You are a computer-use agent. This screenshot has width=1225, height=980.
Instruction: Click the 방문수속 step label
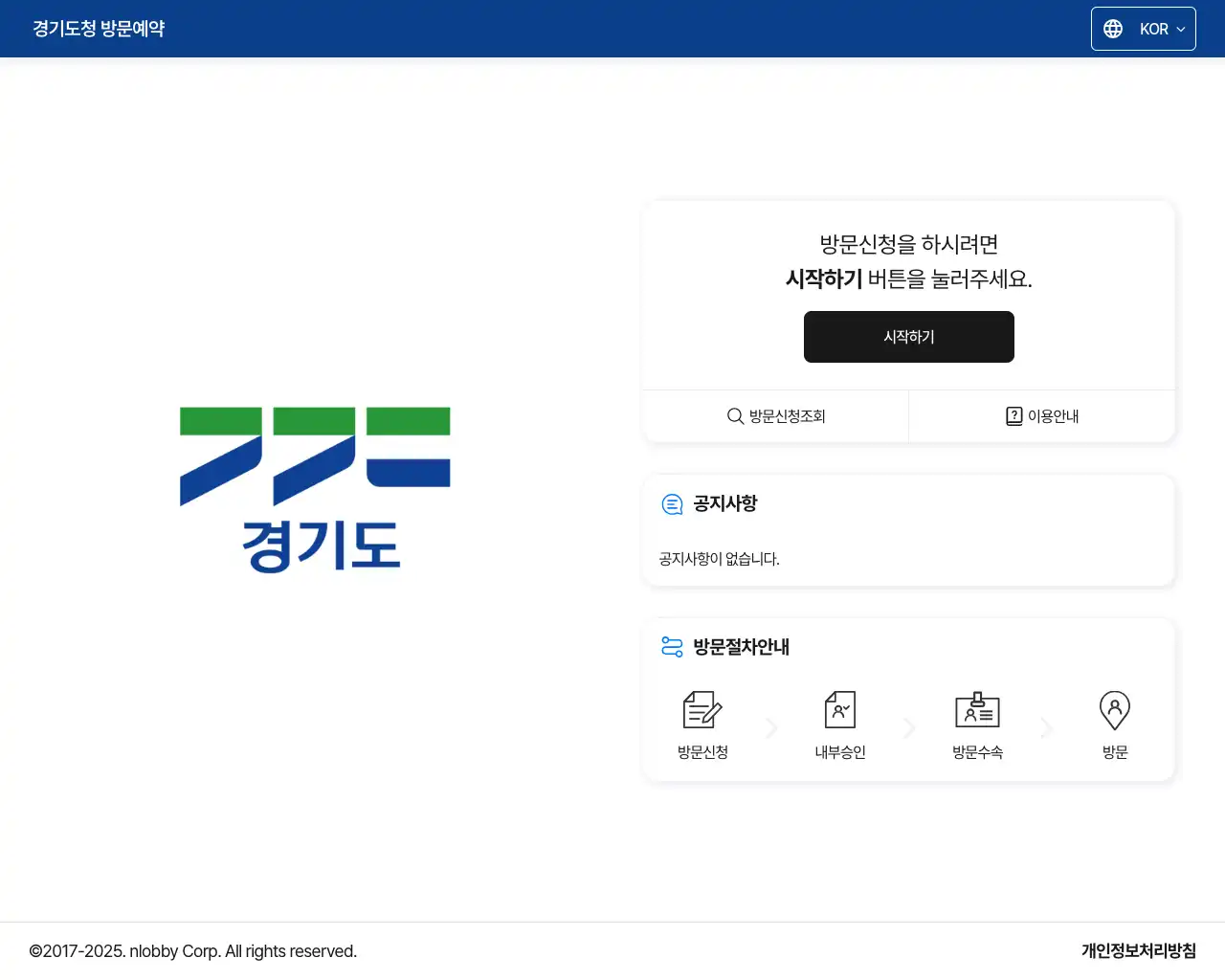(977, 752)
